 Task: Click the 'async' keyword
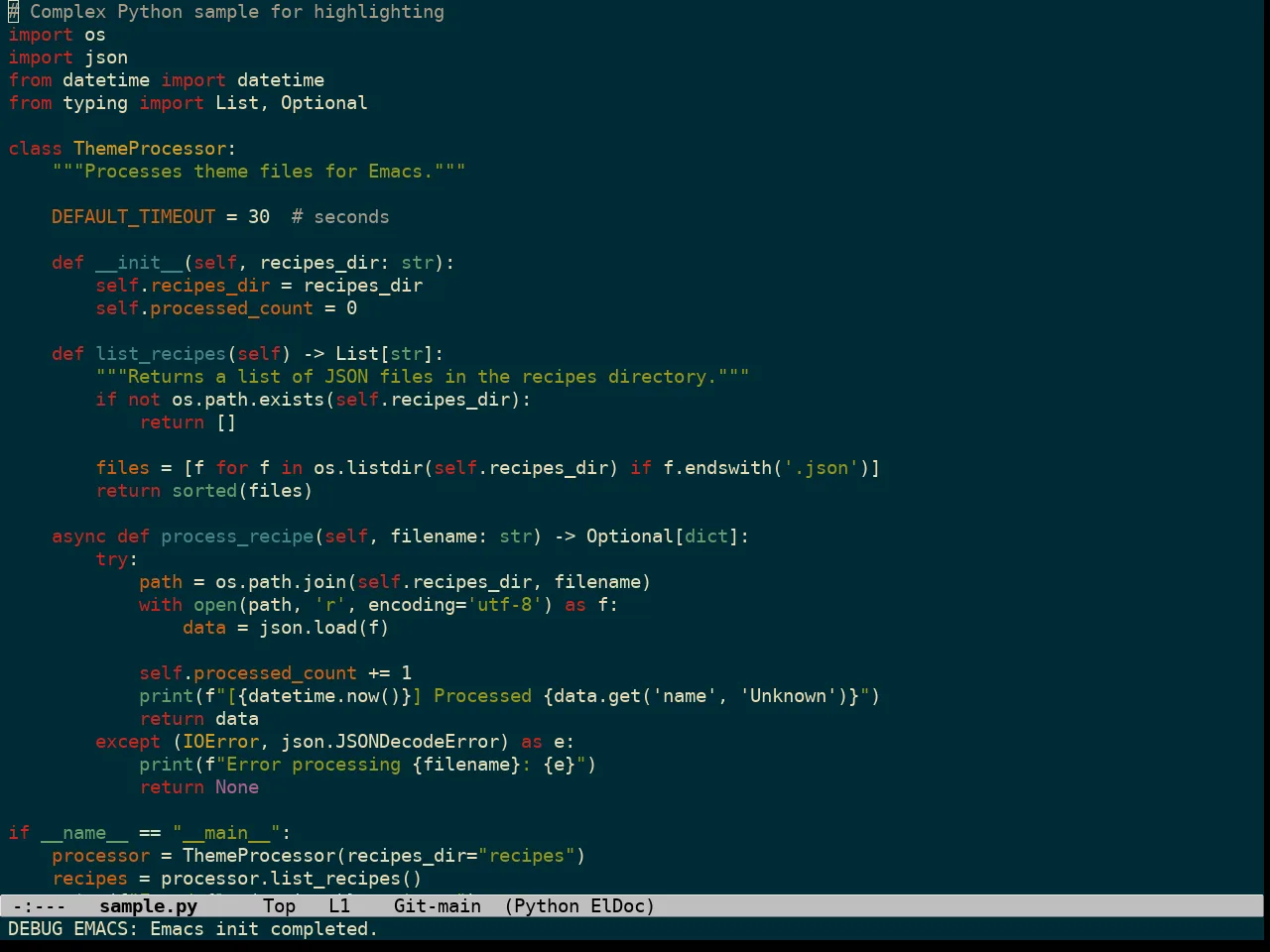click(78, 536)
